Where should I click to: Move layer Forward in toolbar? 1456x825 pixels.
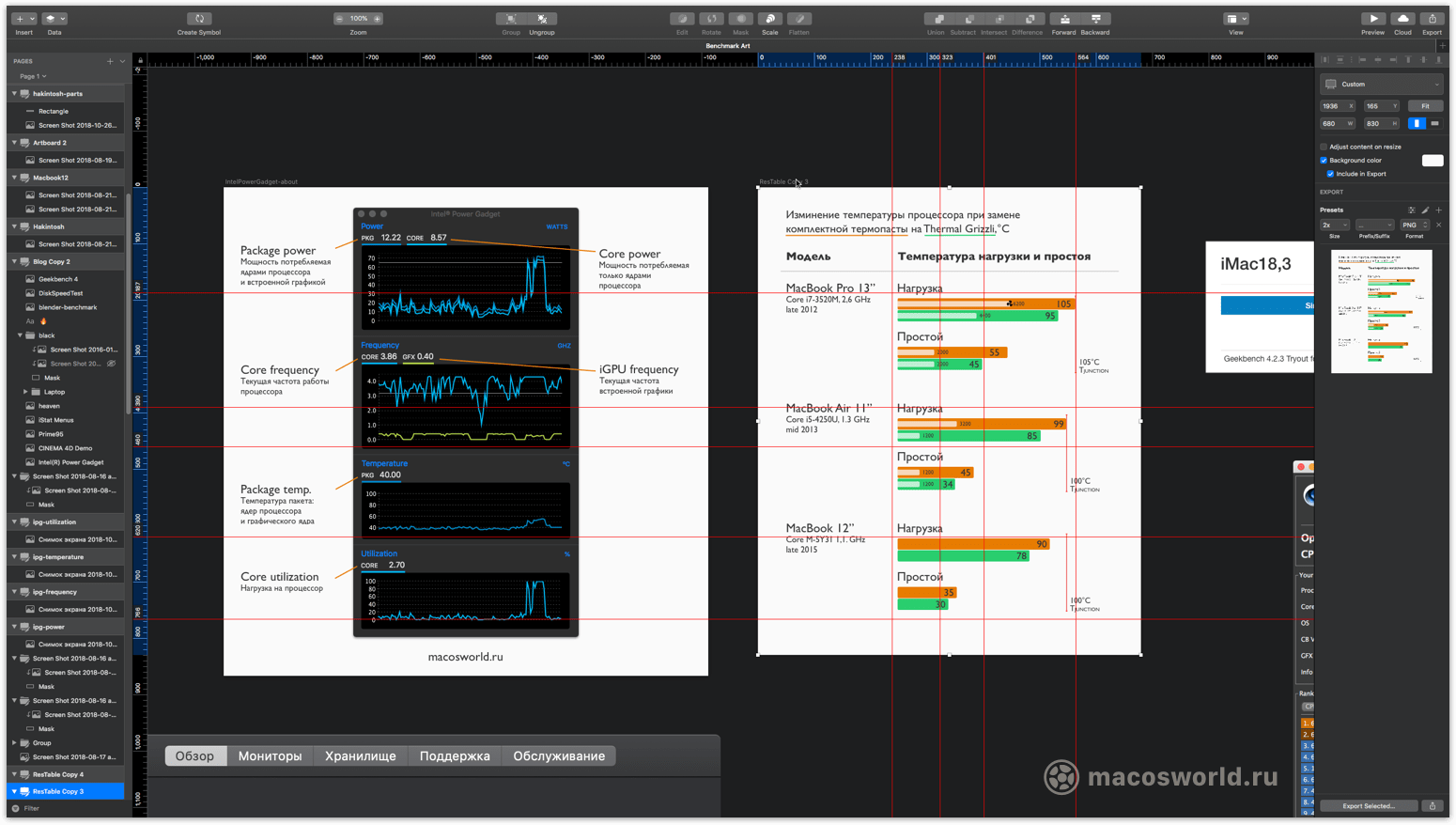(1064, 19)
